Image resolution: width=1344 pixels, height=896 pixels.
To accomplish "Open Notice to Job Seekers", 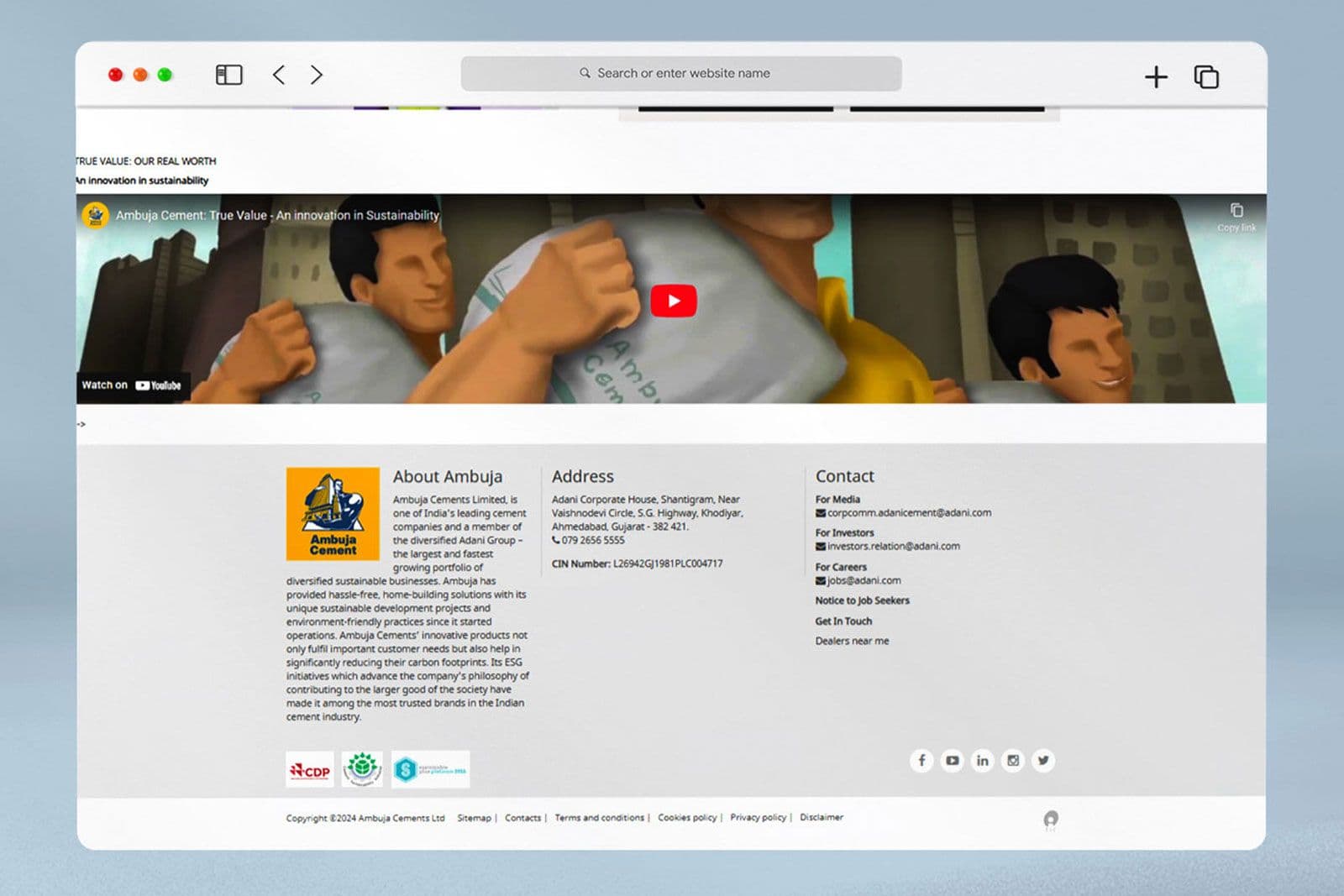I will point(862,600).
